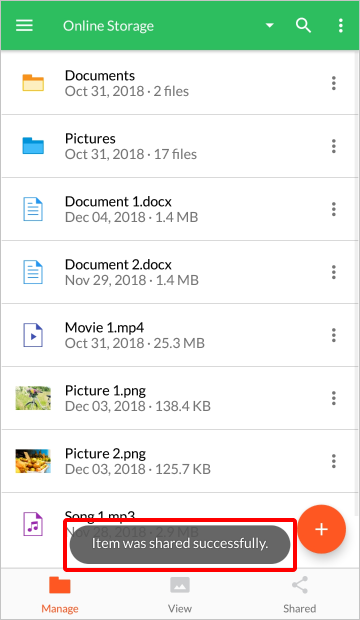The height and width of the screenshot is (620, 360).
Task: Tap the orange plus add button
Action: click(322, 529)
